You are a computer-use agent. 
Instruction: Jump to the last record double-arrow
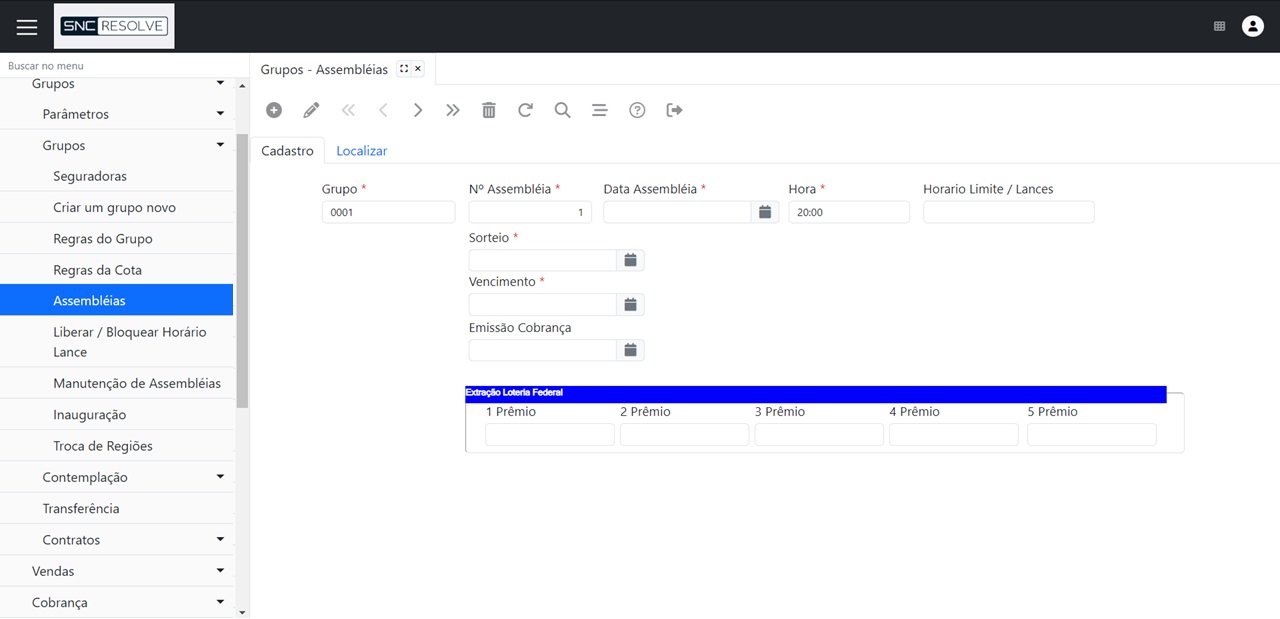pos(453,110)
